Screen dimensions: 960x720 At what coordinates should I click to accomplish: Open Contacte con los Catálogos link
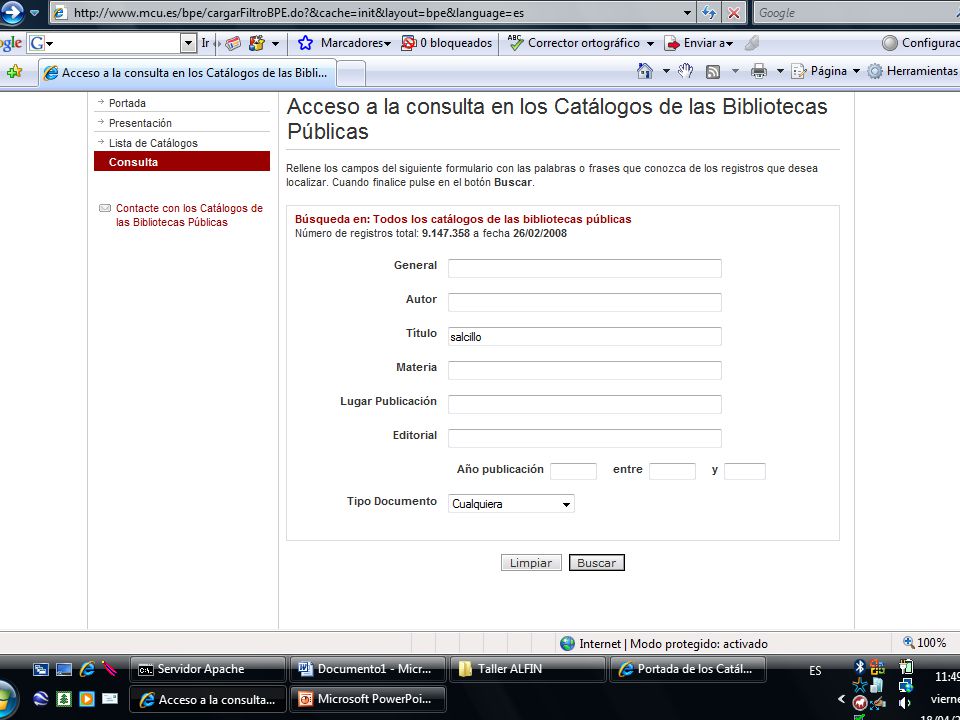click(189, 215)
